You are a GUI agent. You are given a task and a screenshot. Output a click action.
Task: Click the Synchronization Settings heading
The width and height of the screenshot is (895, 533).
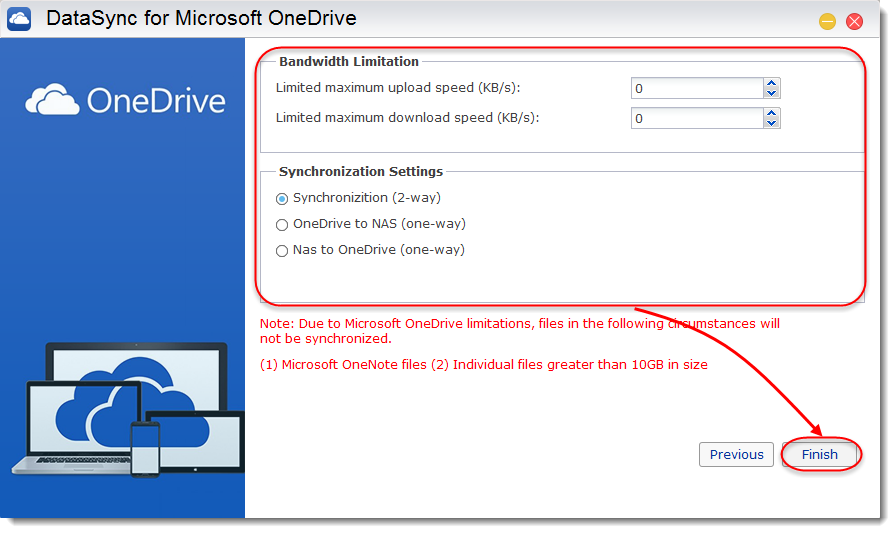pyautogui.click(x=361, y=171)
